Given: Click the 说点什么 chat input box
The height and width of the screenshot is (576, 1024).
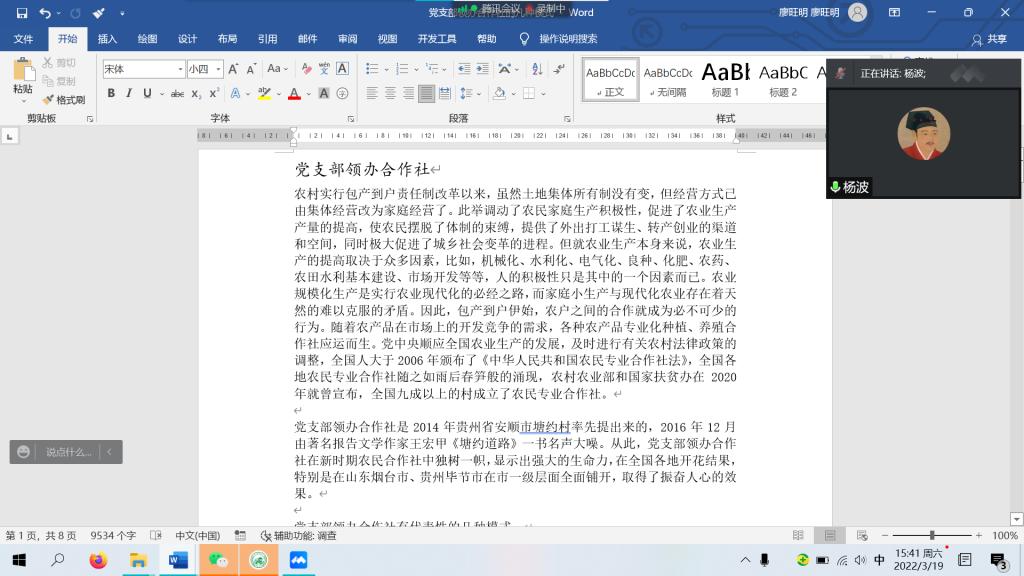Looking at the screenshot, I should (x=68, y=452).
